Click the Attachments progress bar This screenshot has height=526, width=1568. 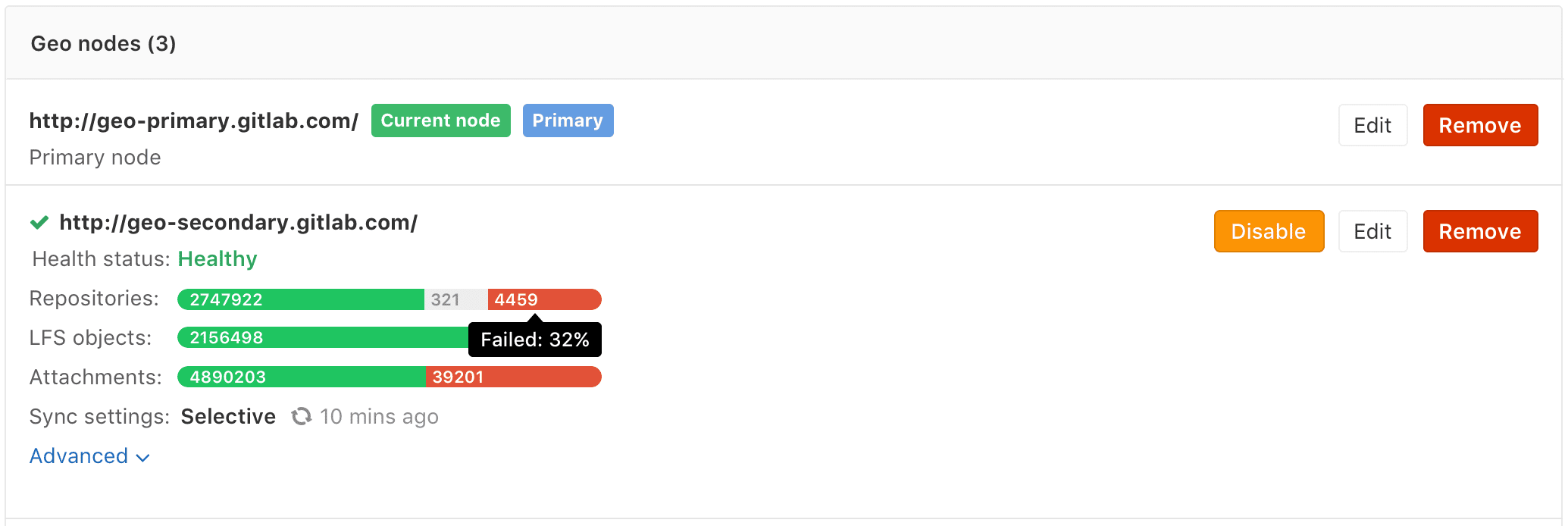tap(387, 377)
